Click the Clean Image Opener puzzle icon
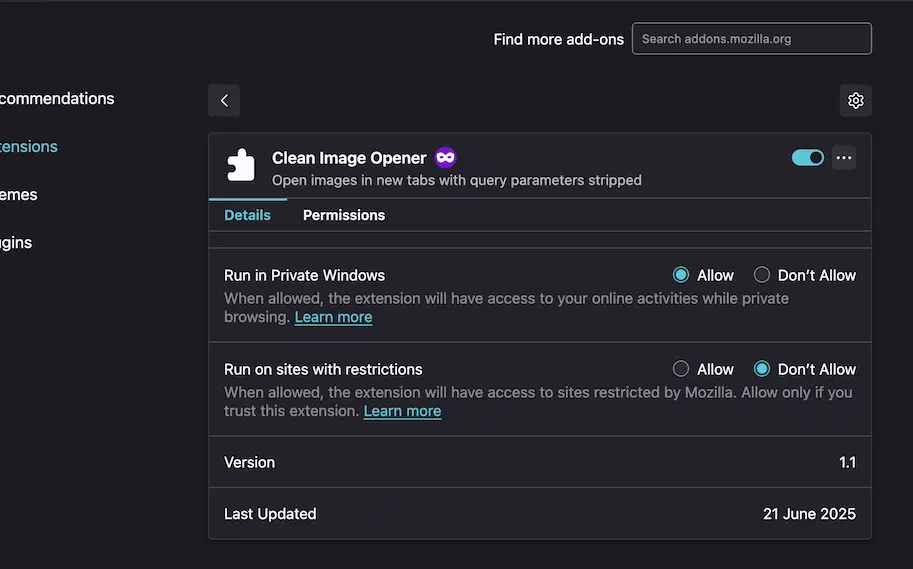 [x=241, y=165]
